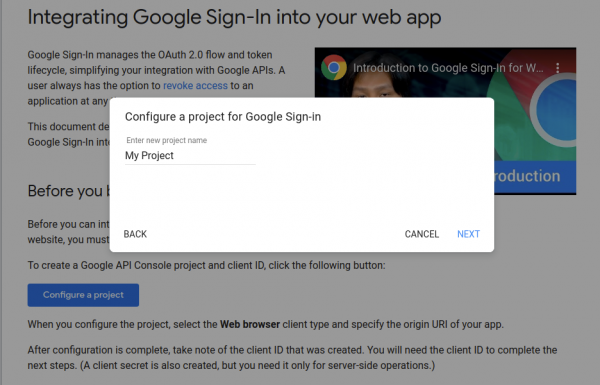Screen dimensions: 600x385
Task: Click the blue 'roduction' banner on video
Action: tap(535, 177)
